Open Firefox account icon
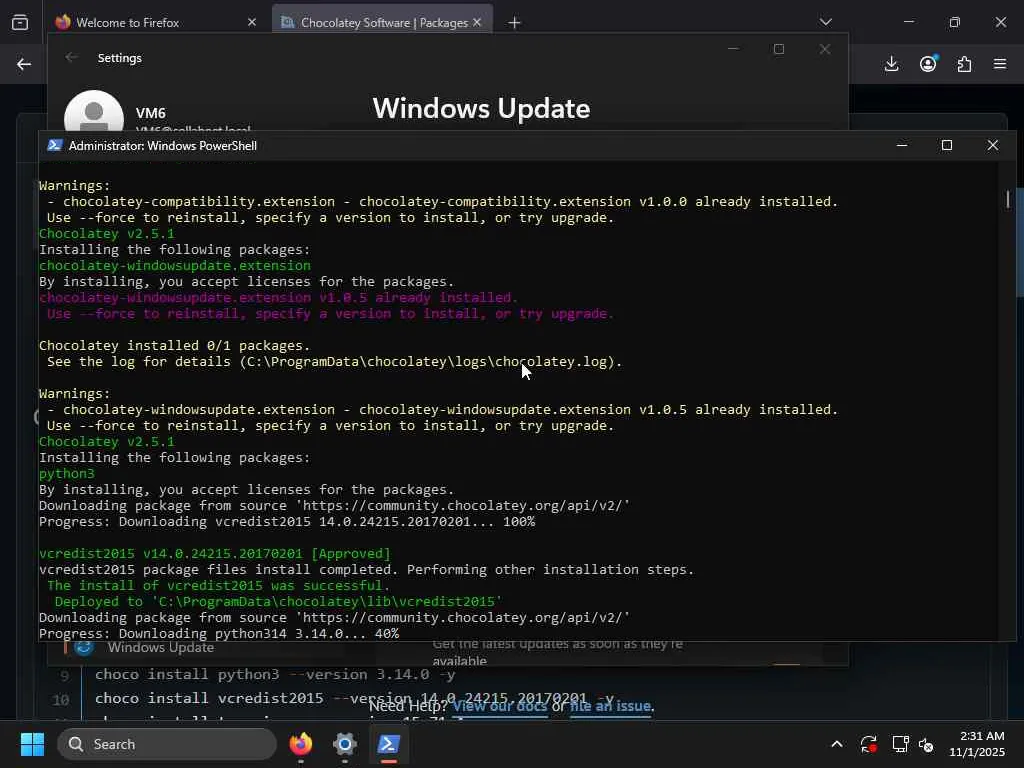This screenshot has height=768, width=1024. coord(928,63)
